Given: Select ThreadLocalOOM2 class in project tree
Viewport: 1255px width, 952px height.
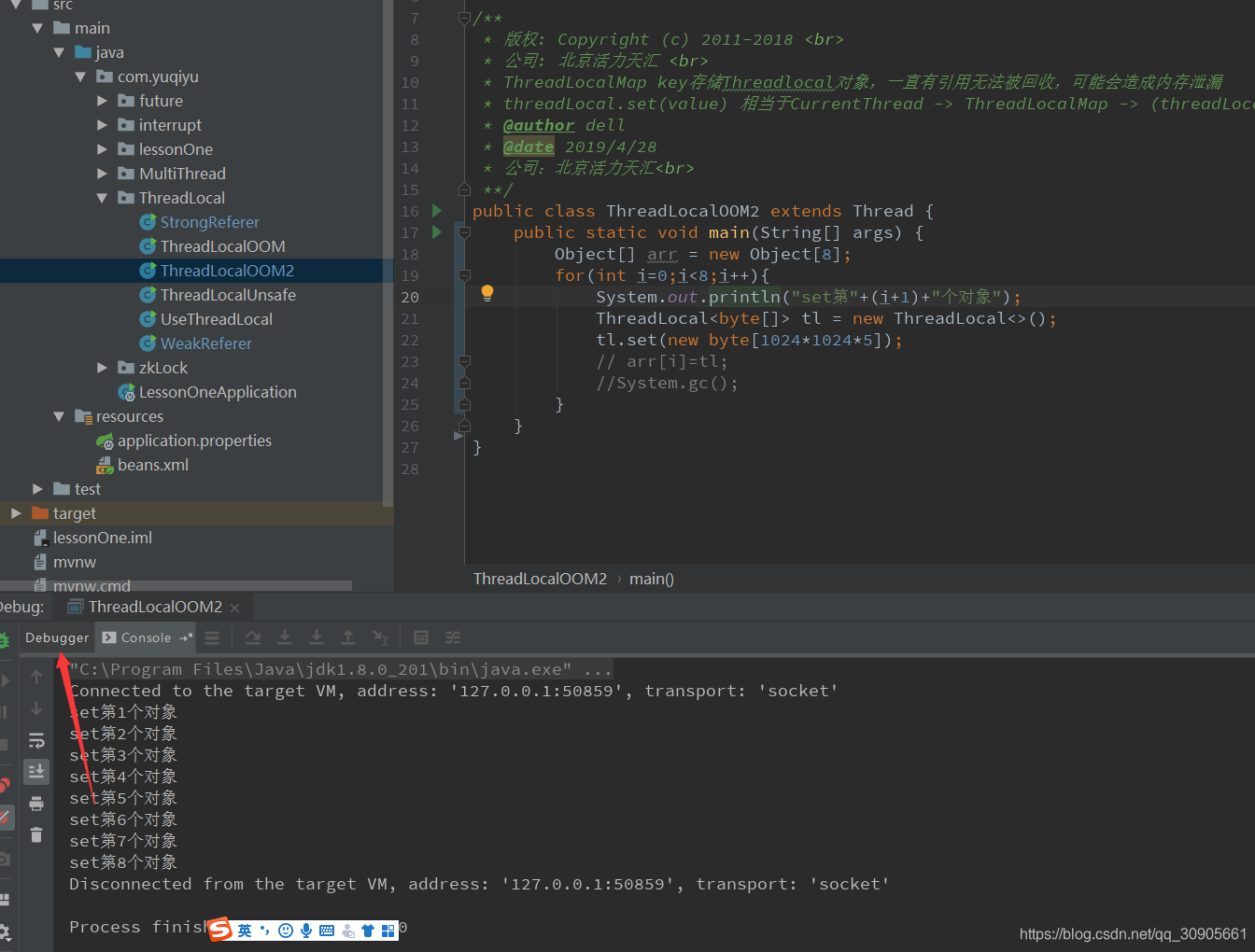Looking at the screenshot, I should click(x=227, y=271).
